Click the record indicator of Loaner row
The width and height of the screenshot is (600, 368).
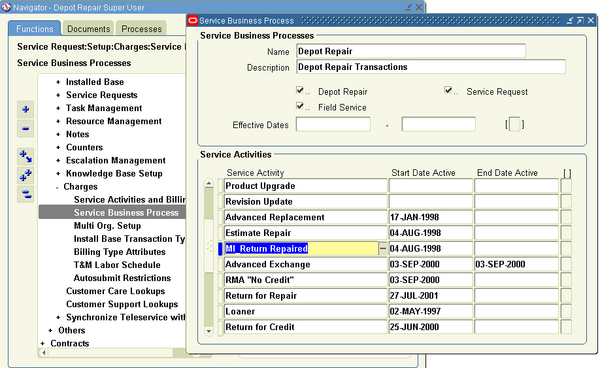[x=220, y=311]
